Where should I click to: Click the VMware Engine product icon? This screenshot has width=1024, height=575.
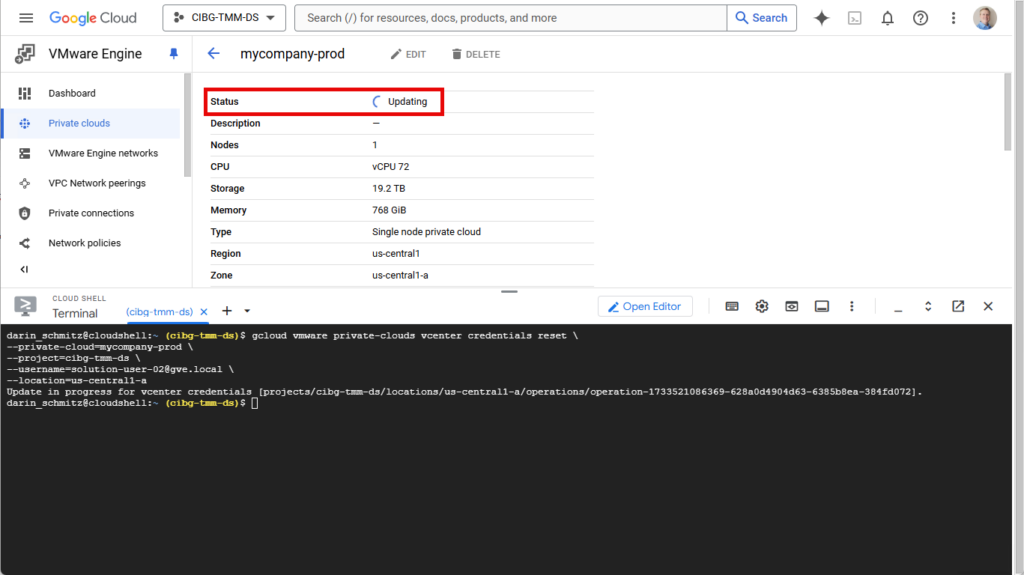pos(25,54)
